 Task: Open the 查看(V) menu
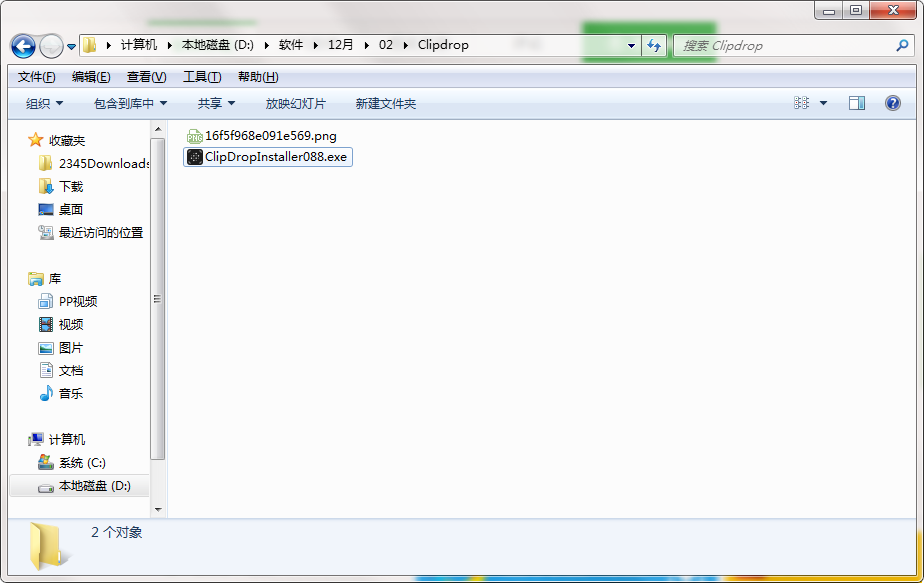147,77
